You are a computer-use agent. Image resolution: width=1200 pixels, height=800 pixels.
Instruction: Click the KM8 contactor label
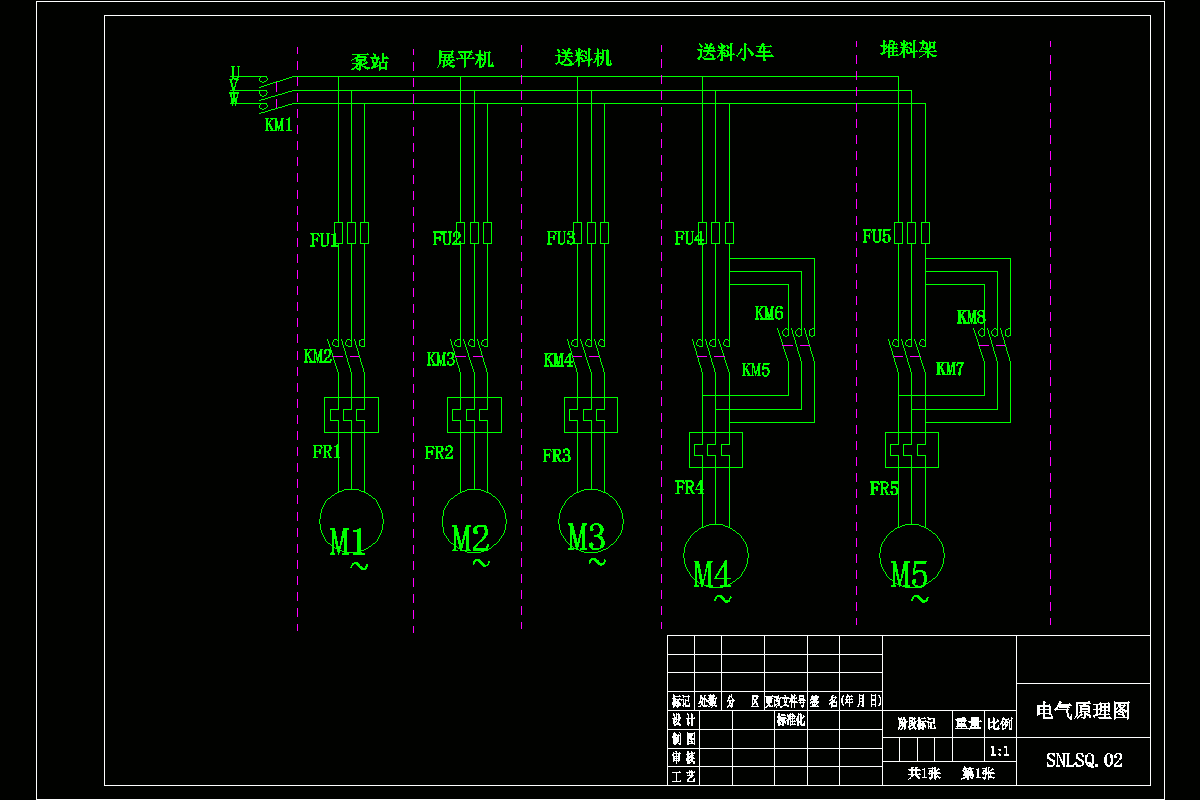click(971, 317)
